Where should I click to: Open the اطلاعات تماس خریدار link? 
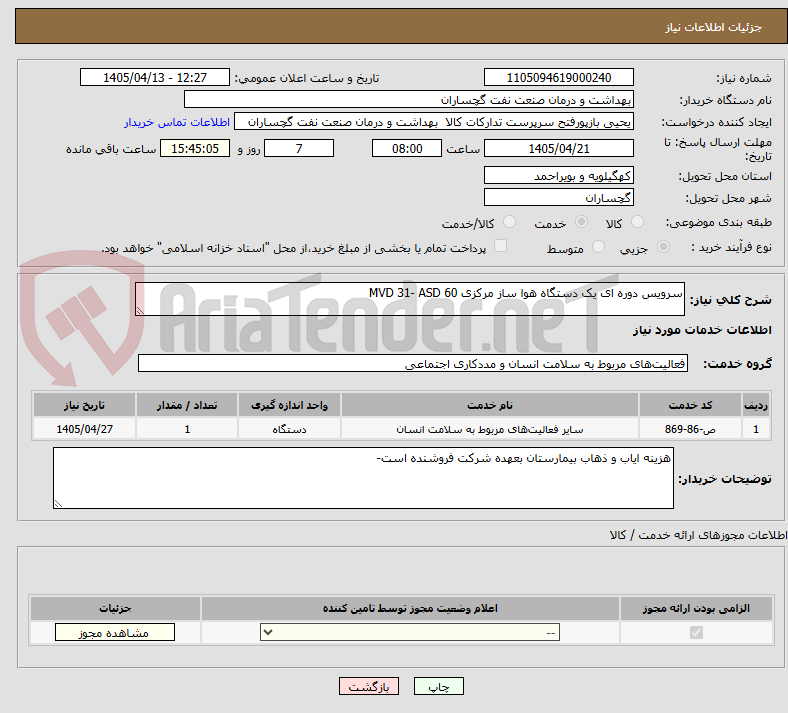click(177, 122)
